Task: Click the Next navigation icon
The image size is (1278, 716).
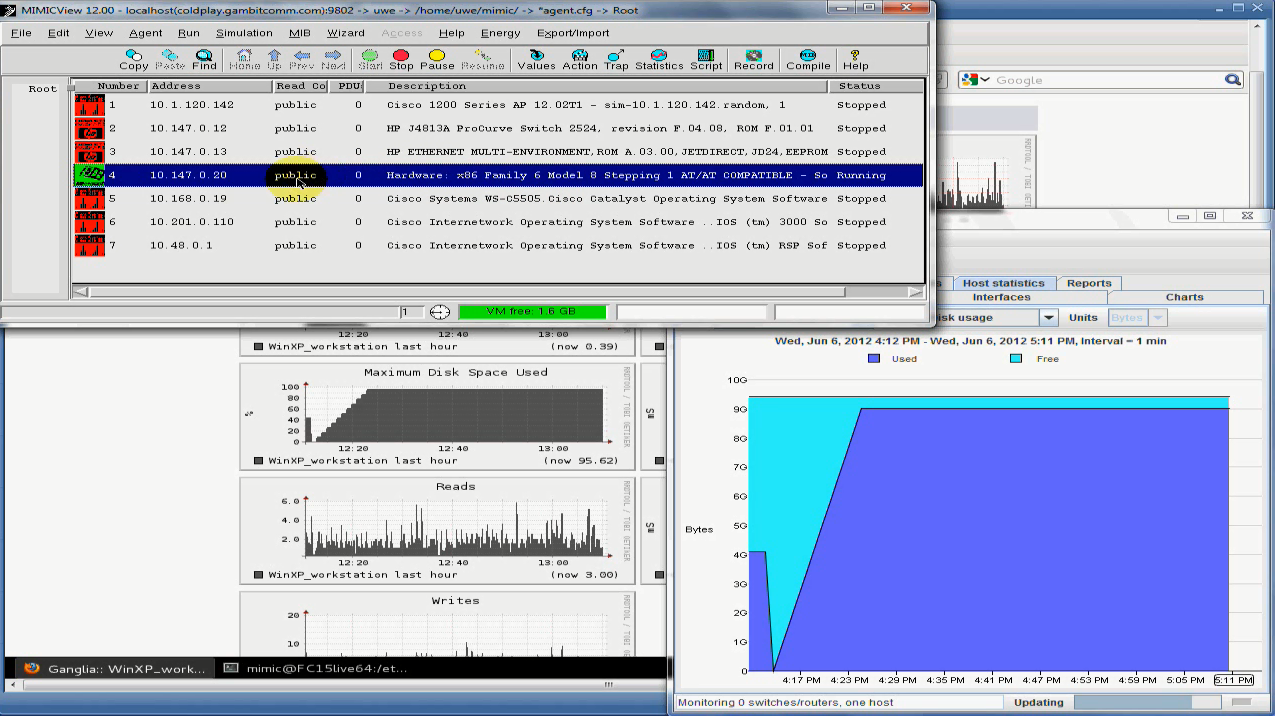Action: [333, 59]
